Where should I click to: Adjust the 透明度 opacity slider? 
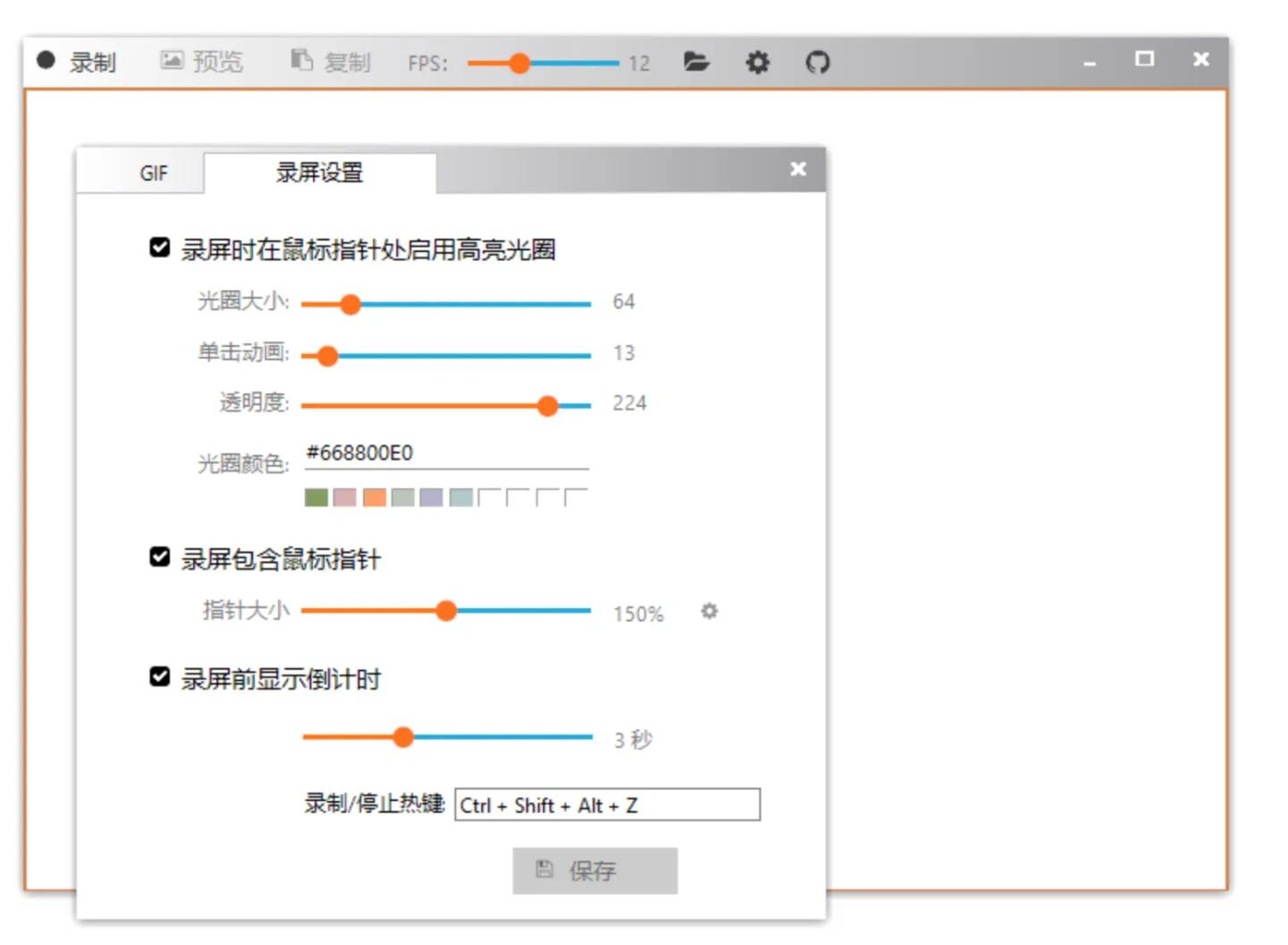(547, 406)
